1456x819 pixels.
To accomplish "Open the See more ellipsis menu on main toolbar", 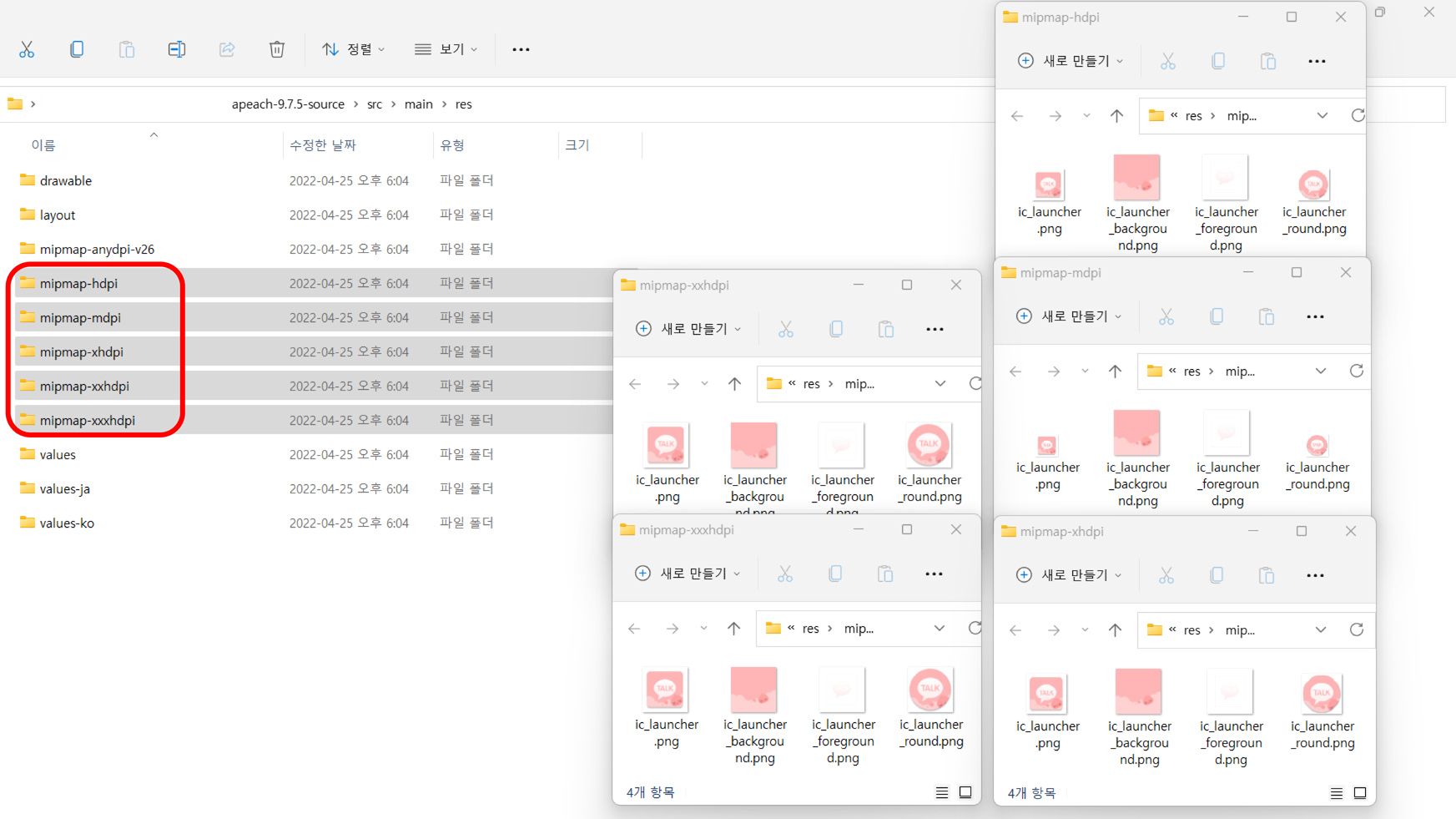I will point(521,49).
